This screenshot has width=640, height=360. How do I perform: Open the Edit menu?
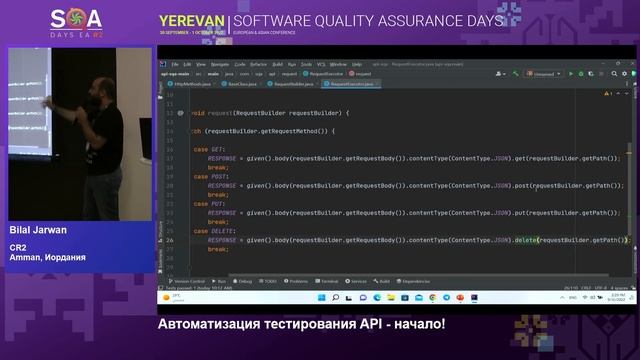pyautogui.click(x=187, y=64)
